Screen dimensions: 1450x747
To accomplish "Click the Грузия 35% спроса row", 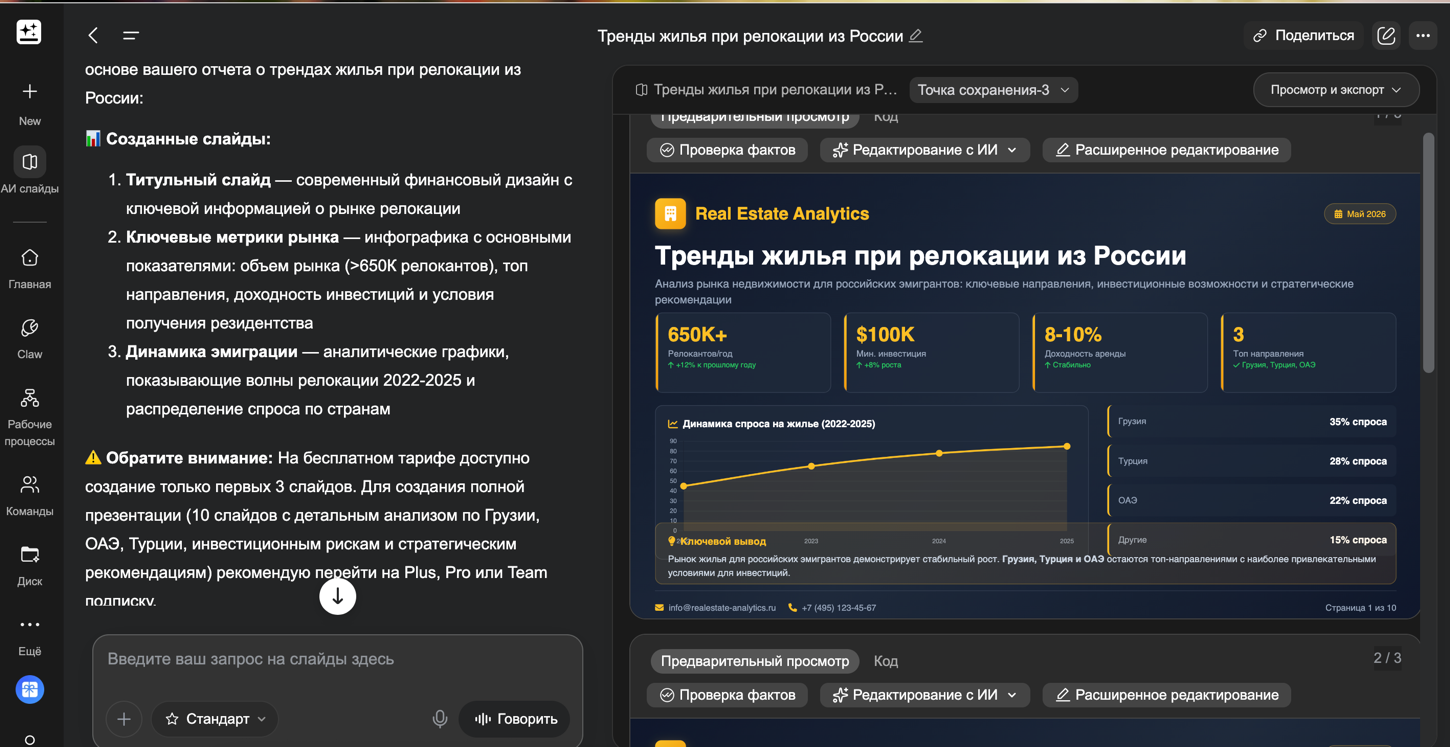I will coord(1252,421).
